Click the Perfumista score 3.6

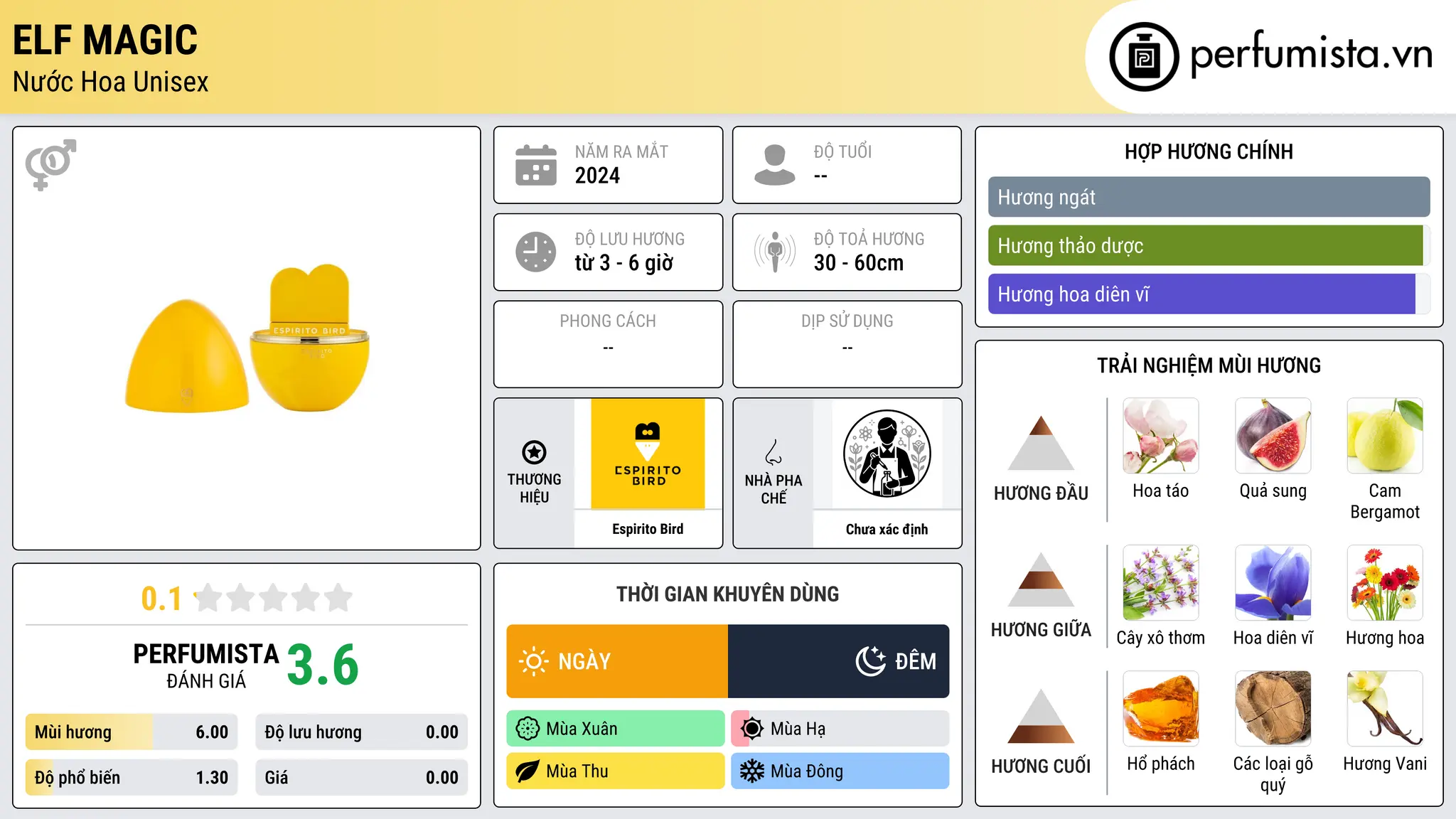(323, 665)
